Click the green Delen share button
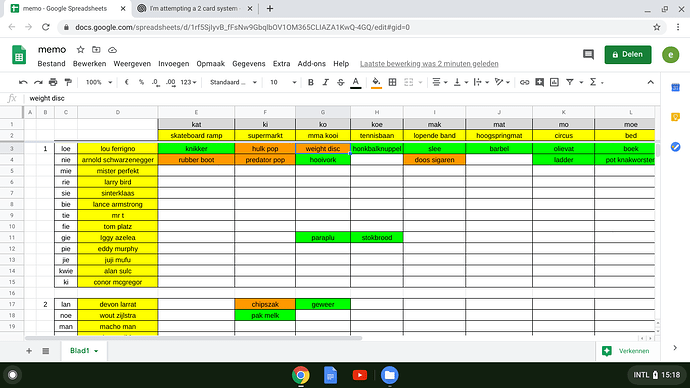The image size is (690, 388). coord(628,55)
